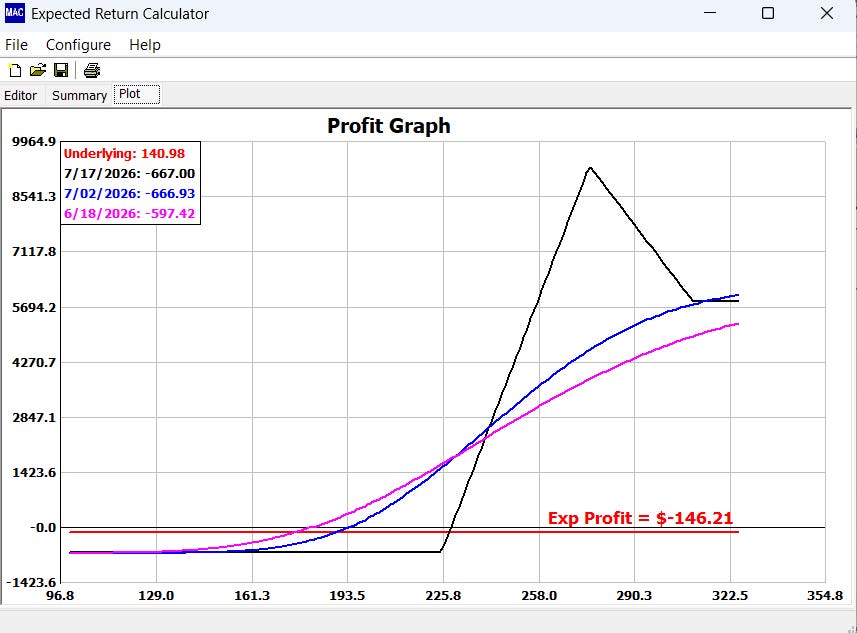Screen dimensions: 857x633
Task: Minimize the Expected Return Calculator window
Action: point(710,13)
